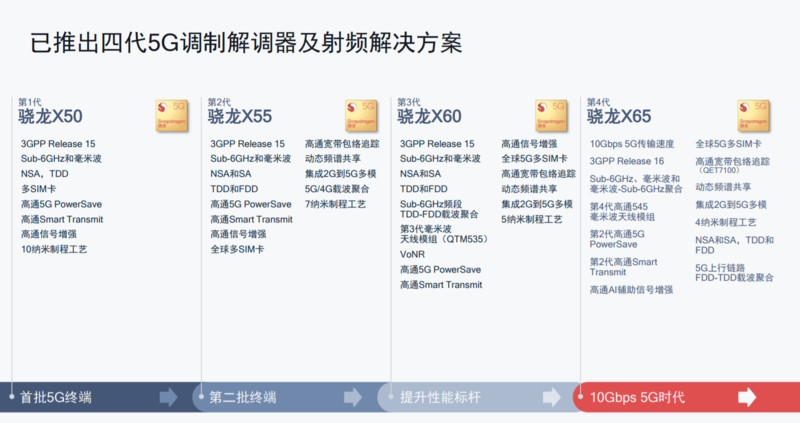Click the 7纳米制程工艺 line

(335, 204)
